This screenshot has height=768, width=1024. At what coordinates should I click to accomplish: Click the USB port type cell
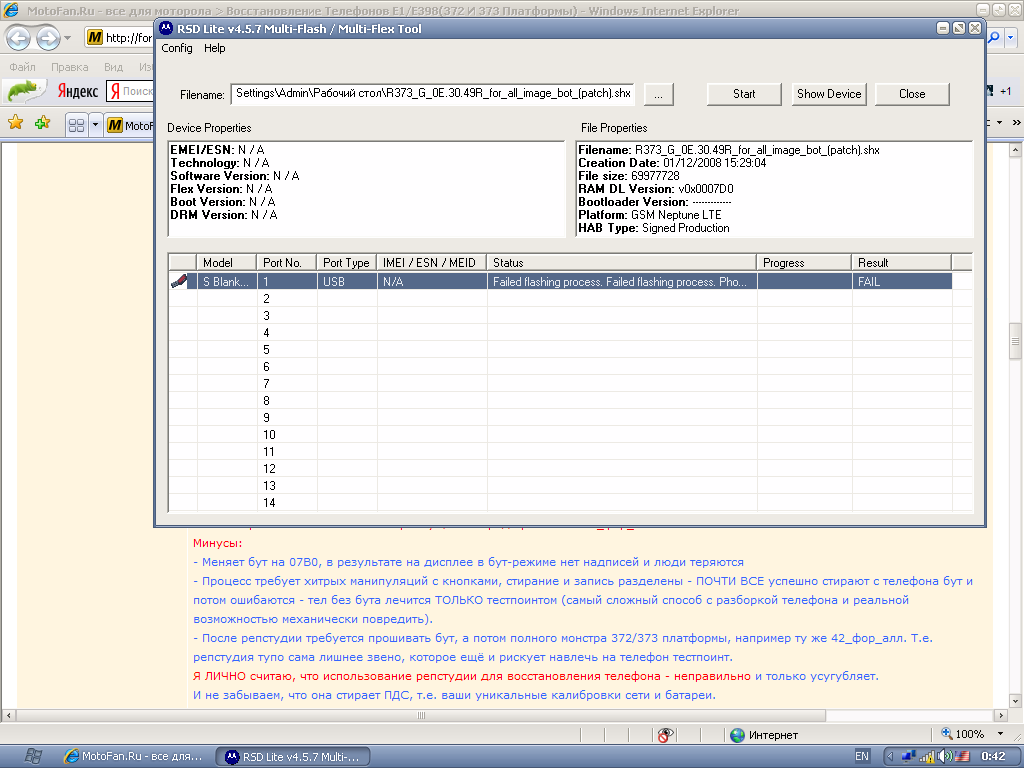point(347,281)
